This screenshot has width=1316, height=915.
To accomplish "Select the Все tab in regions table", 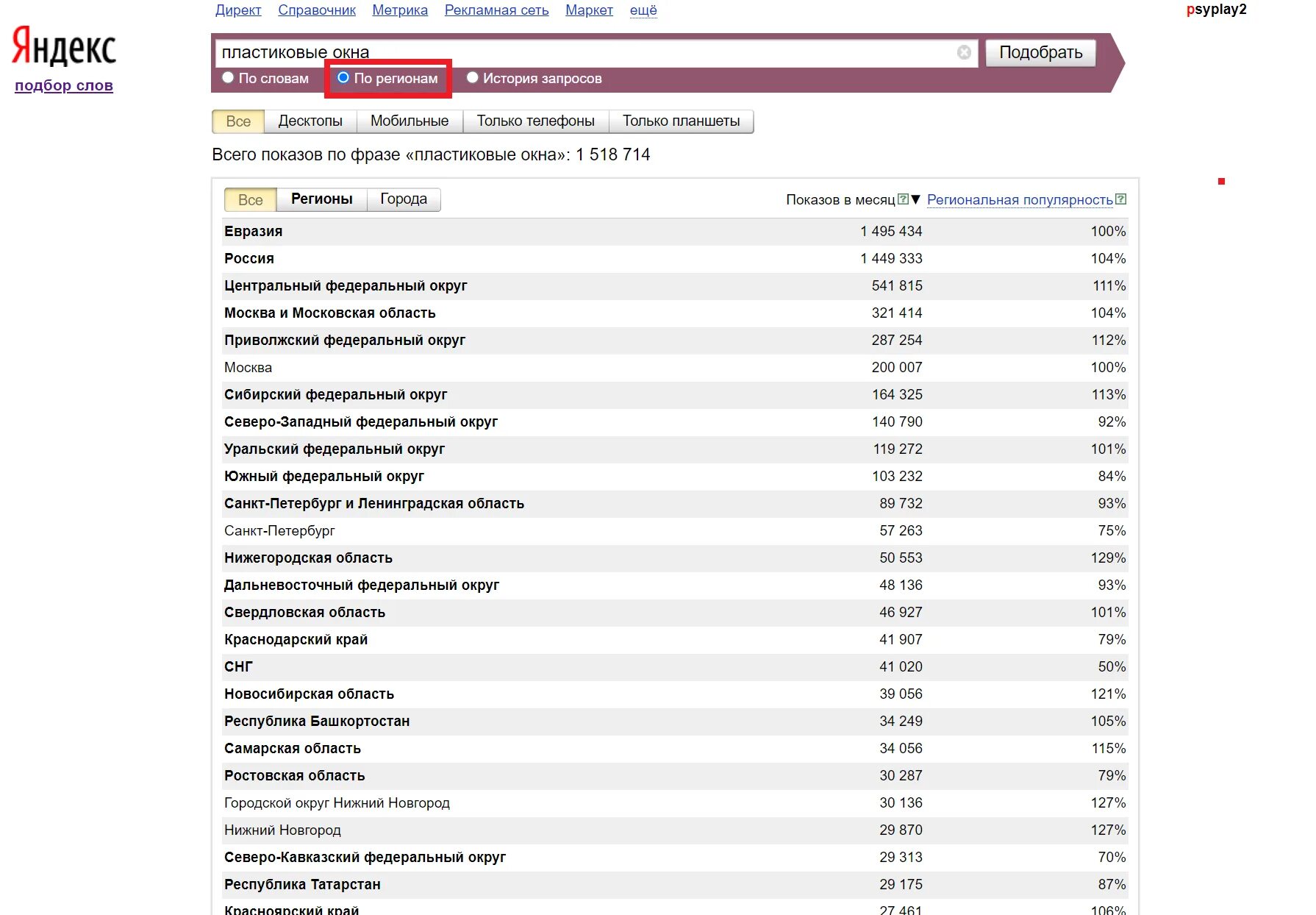I will pos(251,199).
